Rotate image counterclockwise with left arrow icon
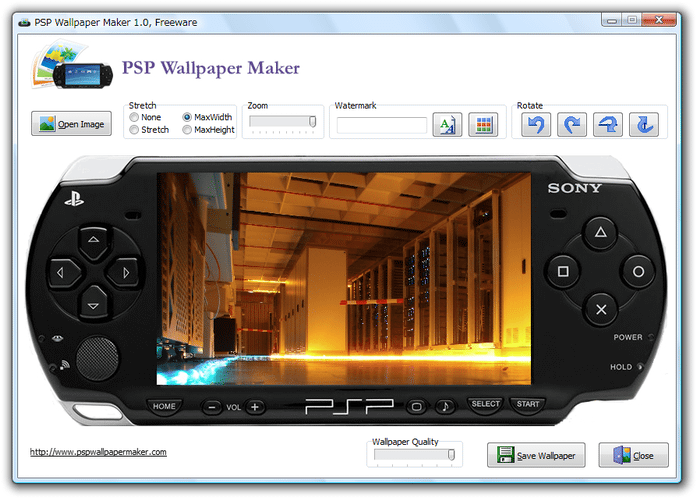 tap(536, 124)
